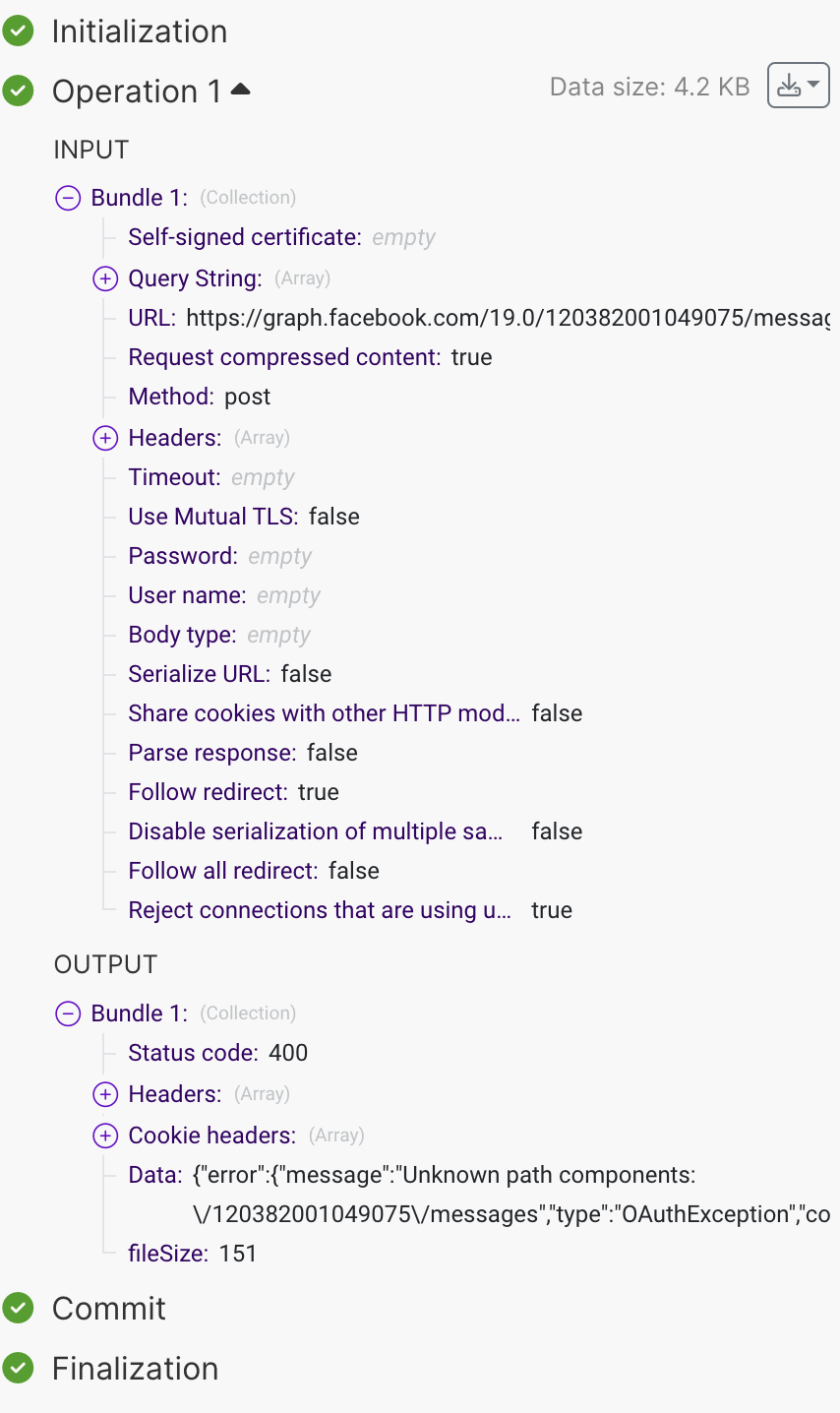Screen dimensions: 840x1413
Task: Select the fileSize 151 entry
Action: click(193, 1254)
